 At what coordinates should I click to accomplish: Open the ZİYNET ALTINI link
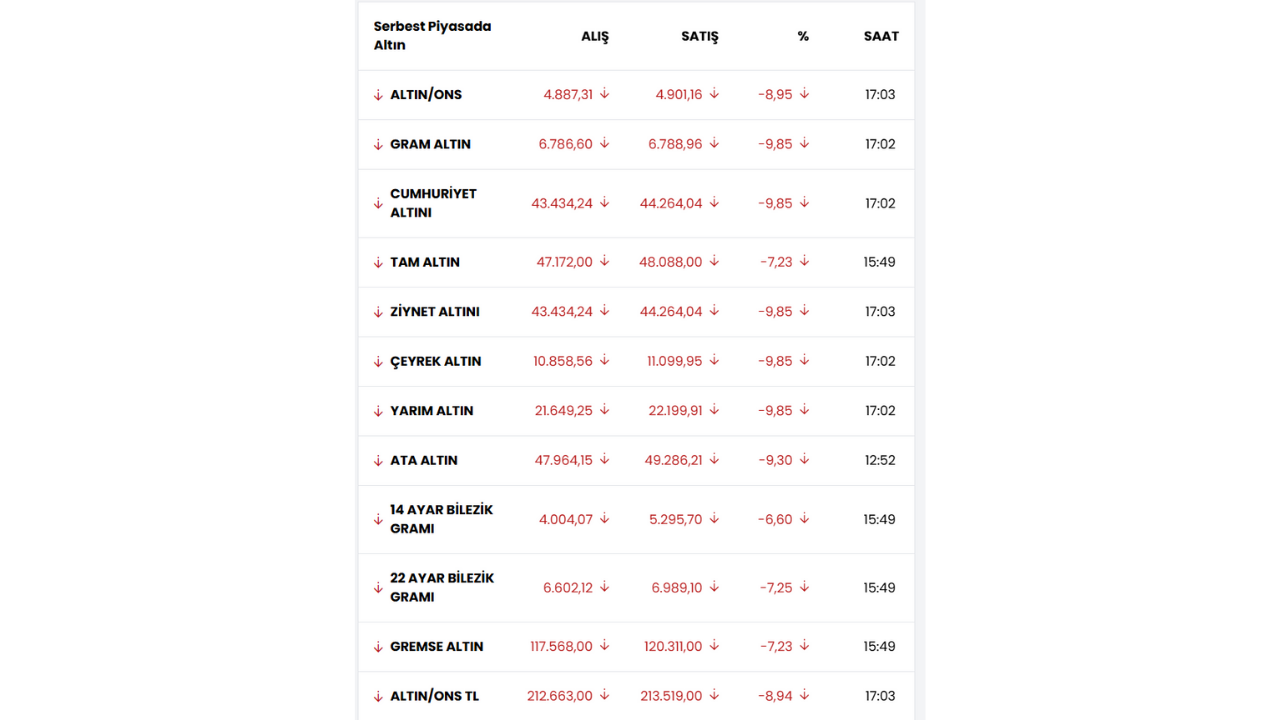435,312
